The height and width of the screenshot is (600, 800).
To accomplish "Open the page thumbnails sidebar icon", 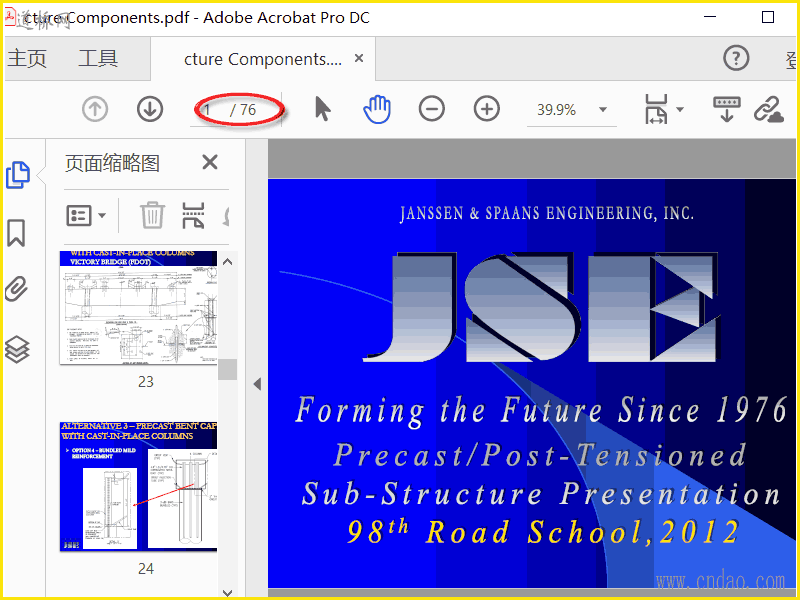I will point(18,174).
